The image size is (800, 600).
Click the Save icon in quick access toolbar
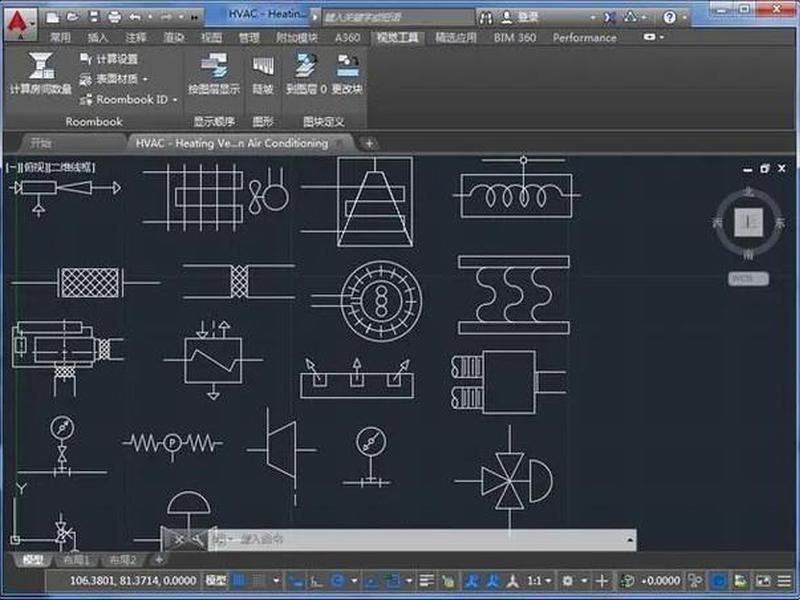point(94,17)
